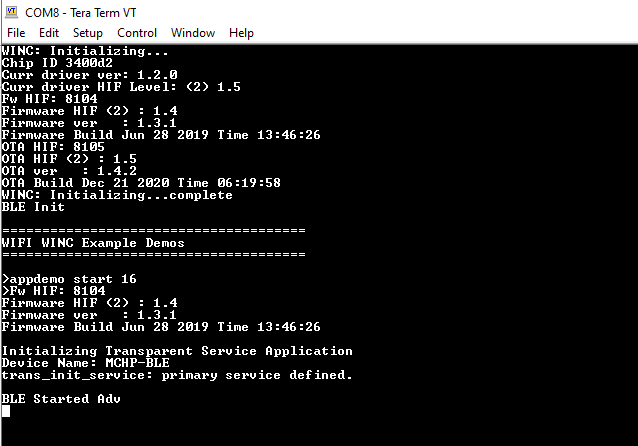Click the '>Fw HIF: 8104' line
Screen dimensions: 638x446
pyautogui.click(x=53, y=291)
